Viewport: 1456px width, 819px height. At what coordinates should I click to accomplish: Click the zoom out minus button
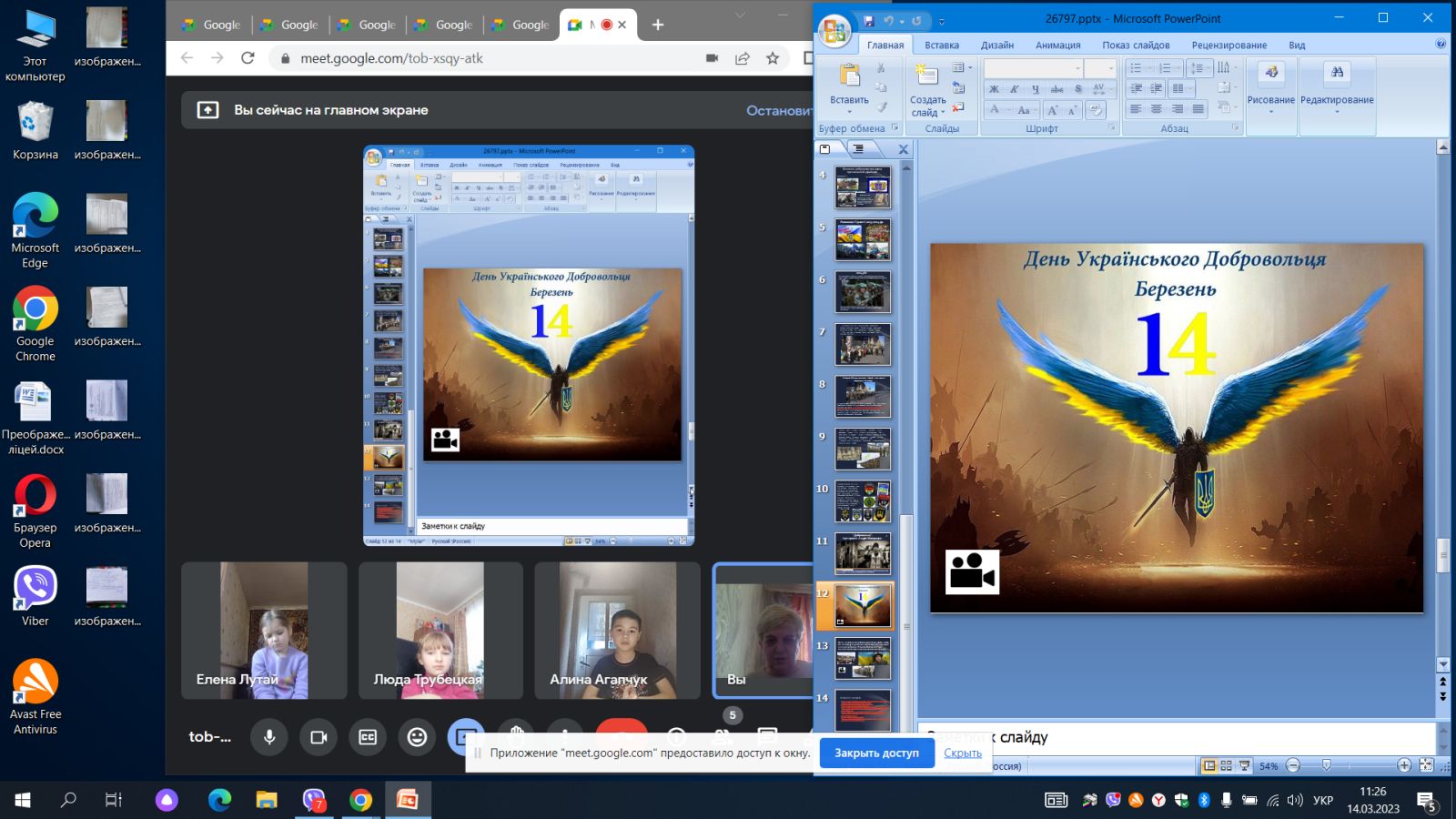point(1293,765)
